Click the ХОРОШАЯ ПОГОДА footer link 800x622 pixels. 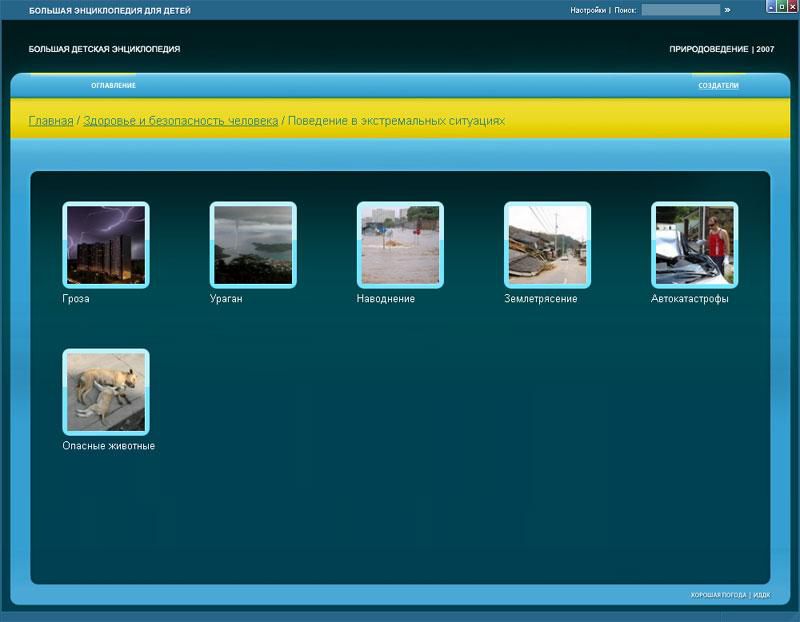click(x=718, y=595)
